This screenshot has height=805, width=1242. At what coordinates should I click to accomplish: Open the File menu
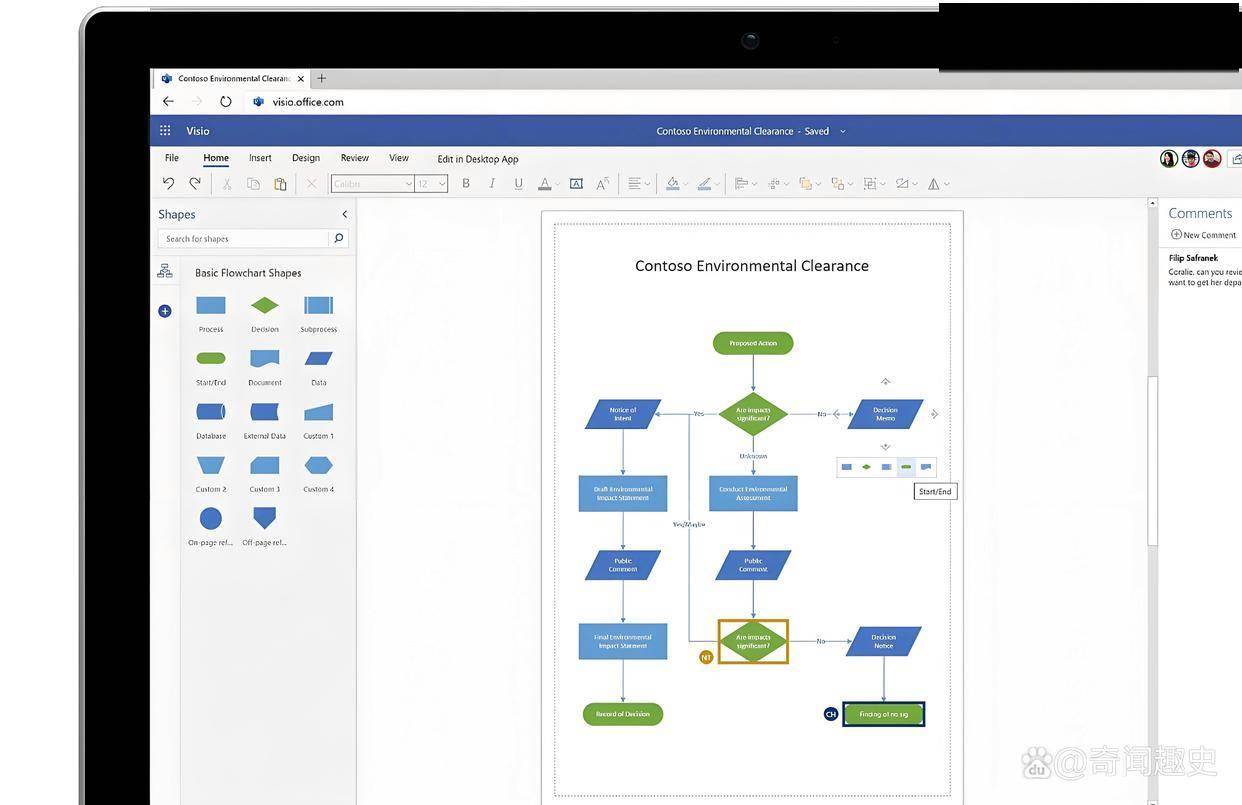(172, 158)
